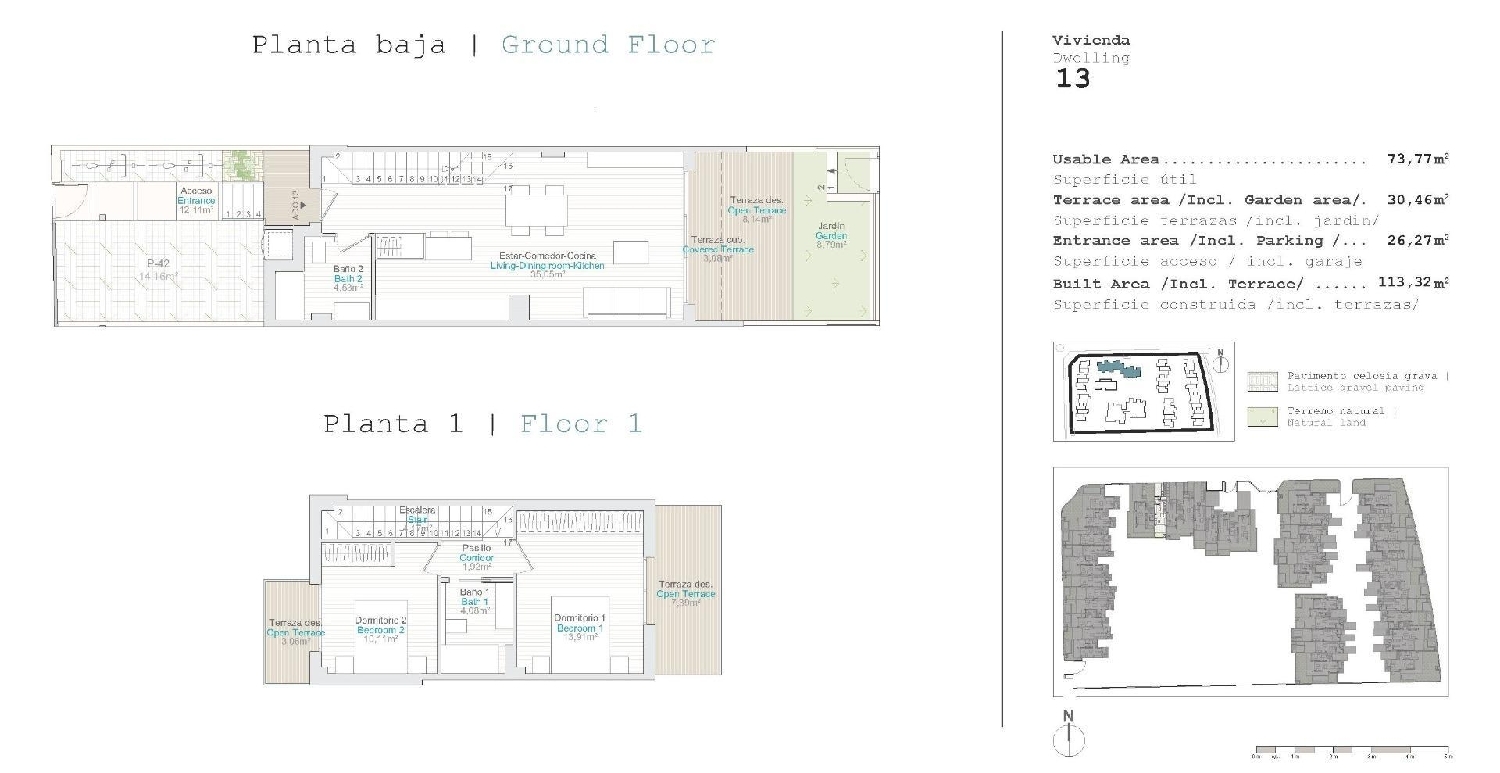Click the entrance arrow at the front door
Screen dimensions: 1500x773
[303, 209]
